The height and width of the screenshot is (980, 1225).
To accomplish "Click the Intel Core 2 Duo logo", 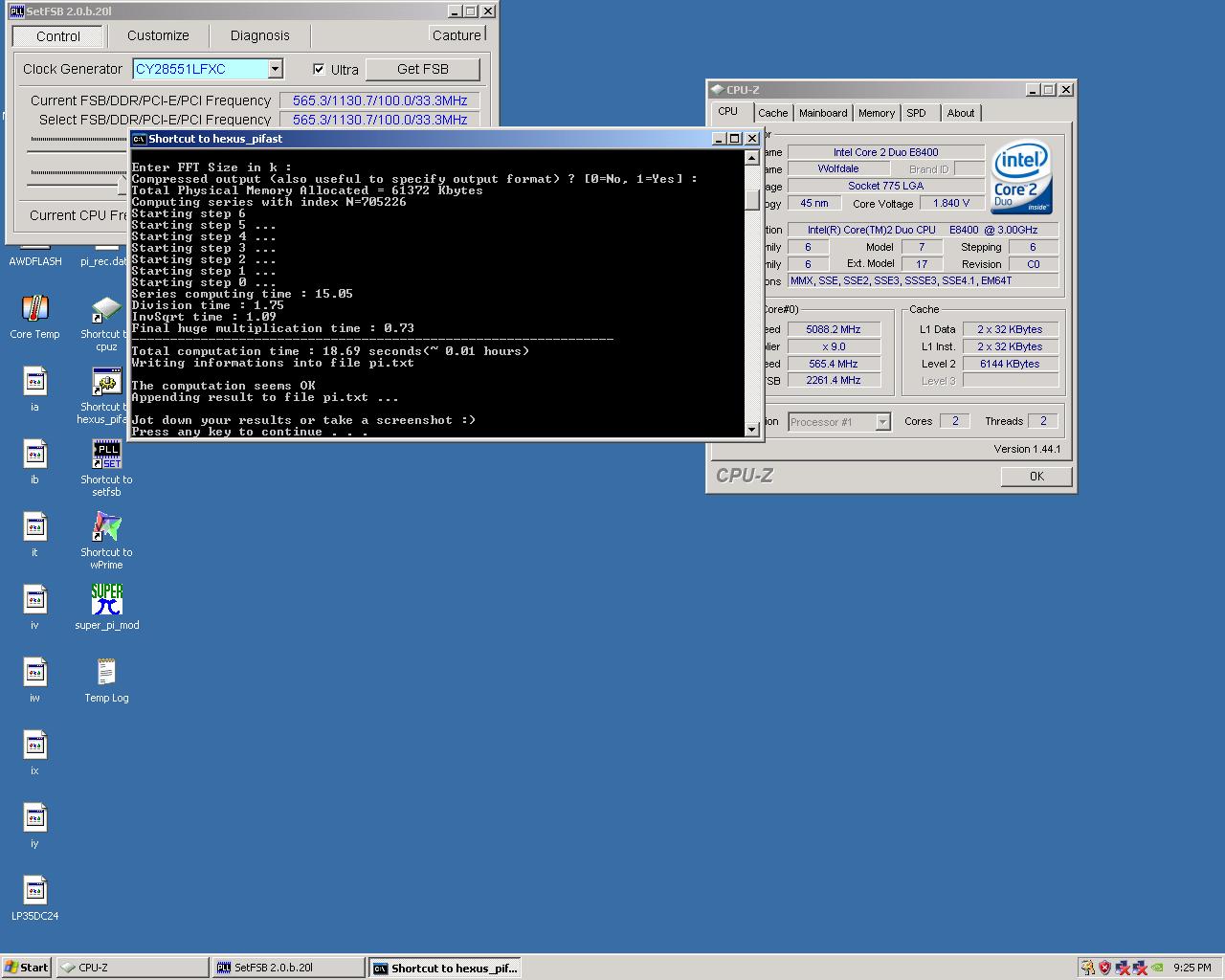I will (1022, 178).
